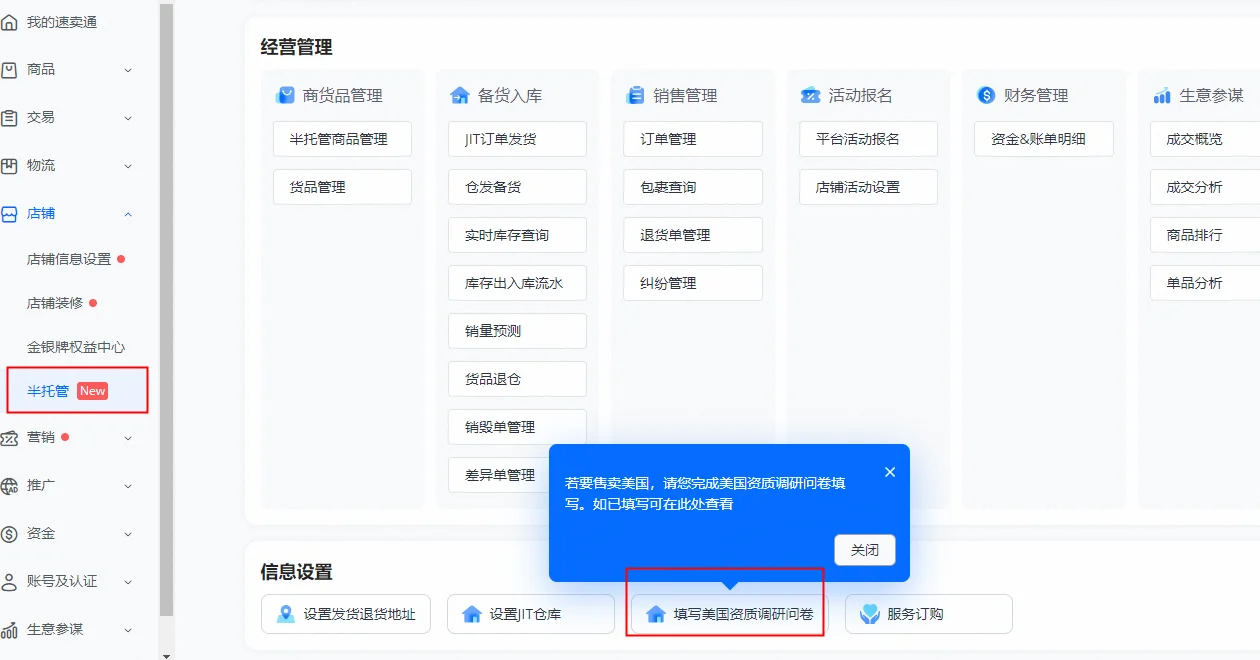
Task: Open 实时库存查询
Action: tap(517, 235)
